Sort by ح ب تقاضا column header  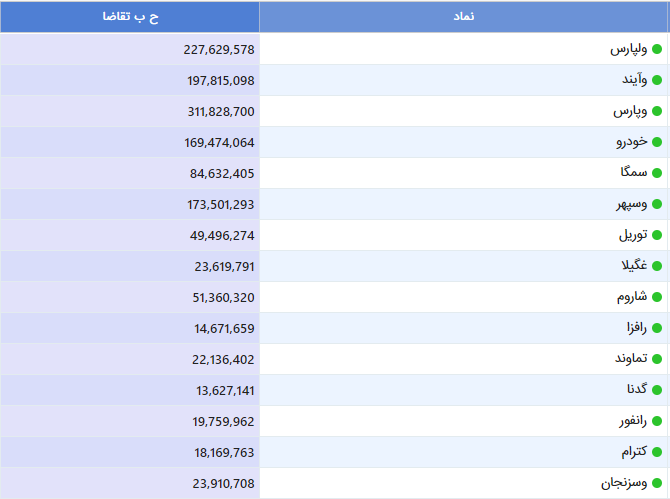(x=130, y=17)
